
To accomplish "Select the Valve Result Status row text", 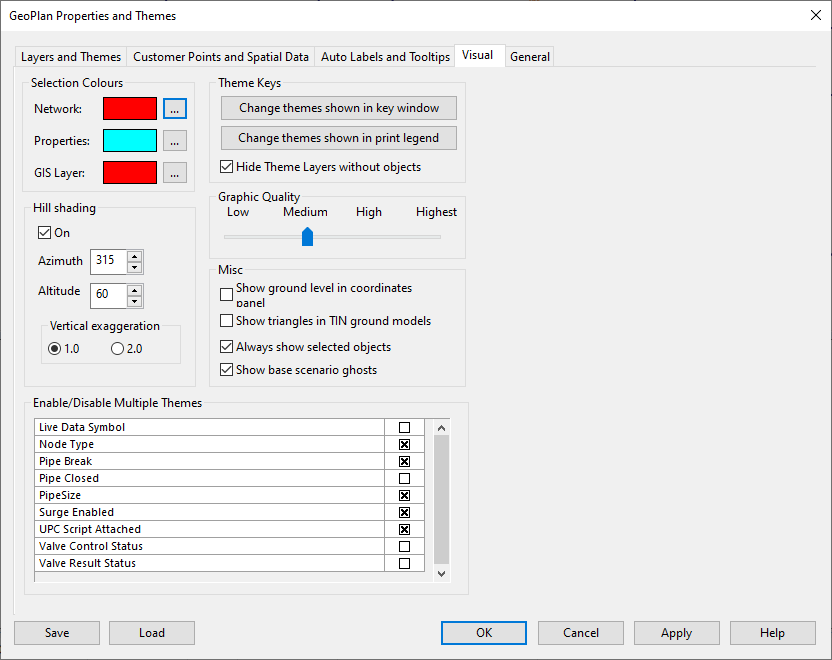I will (x=87, y=563).
